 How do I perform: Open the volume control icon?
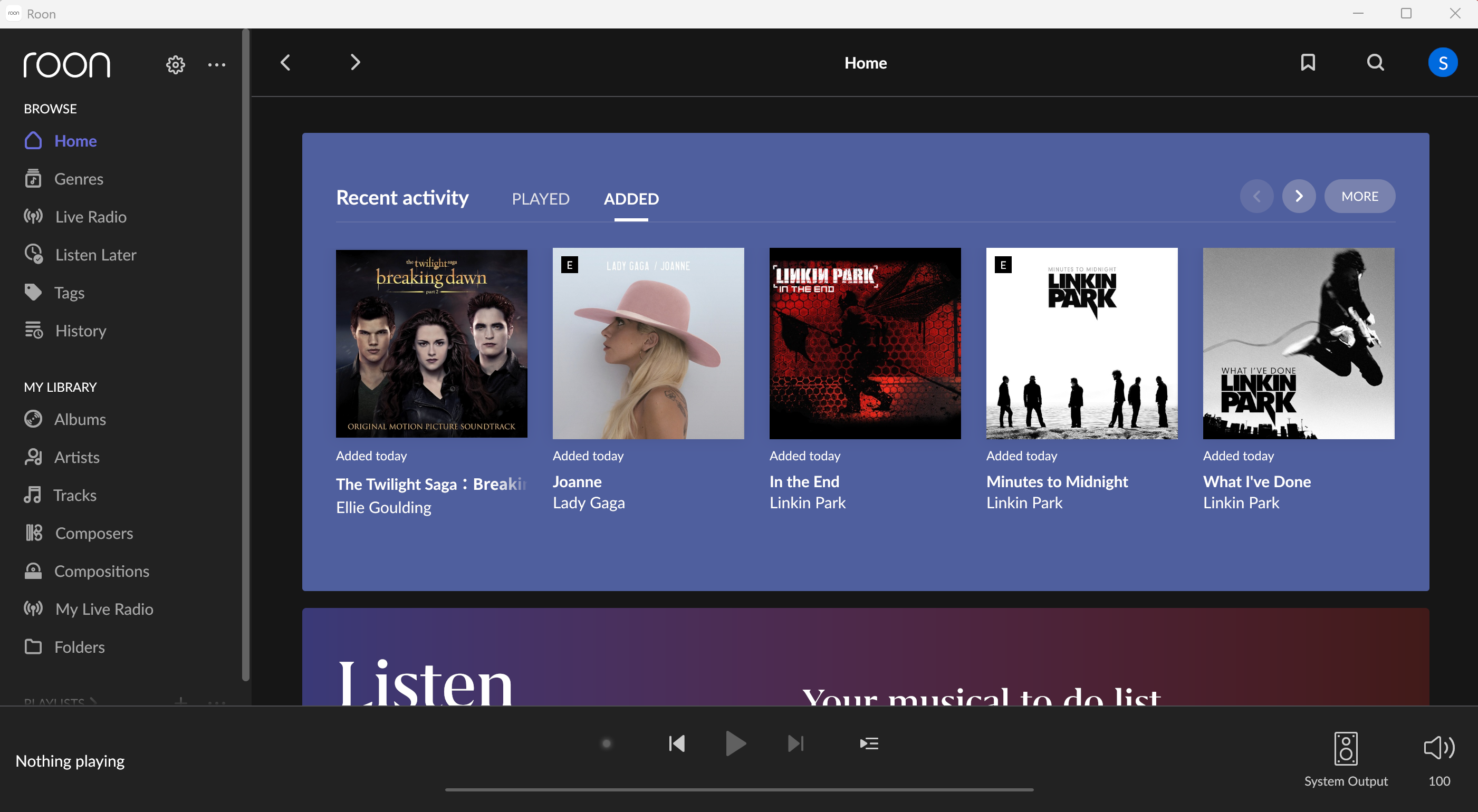click(x=1439, y=748)
